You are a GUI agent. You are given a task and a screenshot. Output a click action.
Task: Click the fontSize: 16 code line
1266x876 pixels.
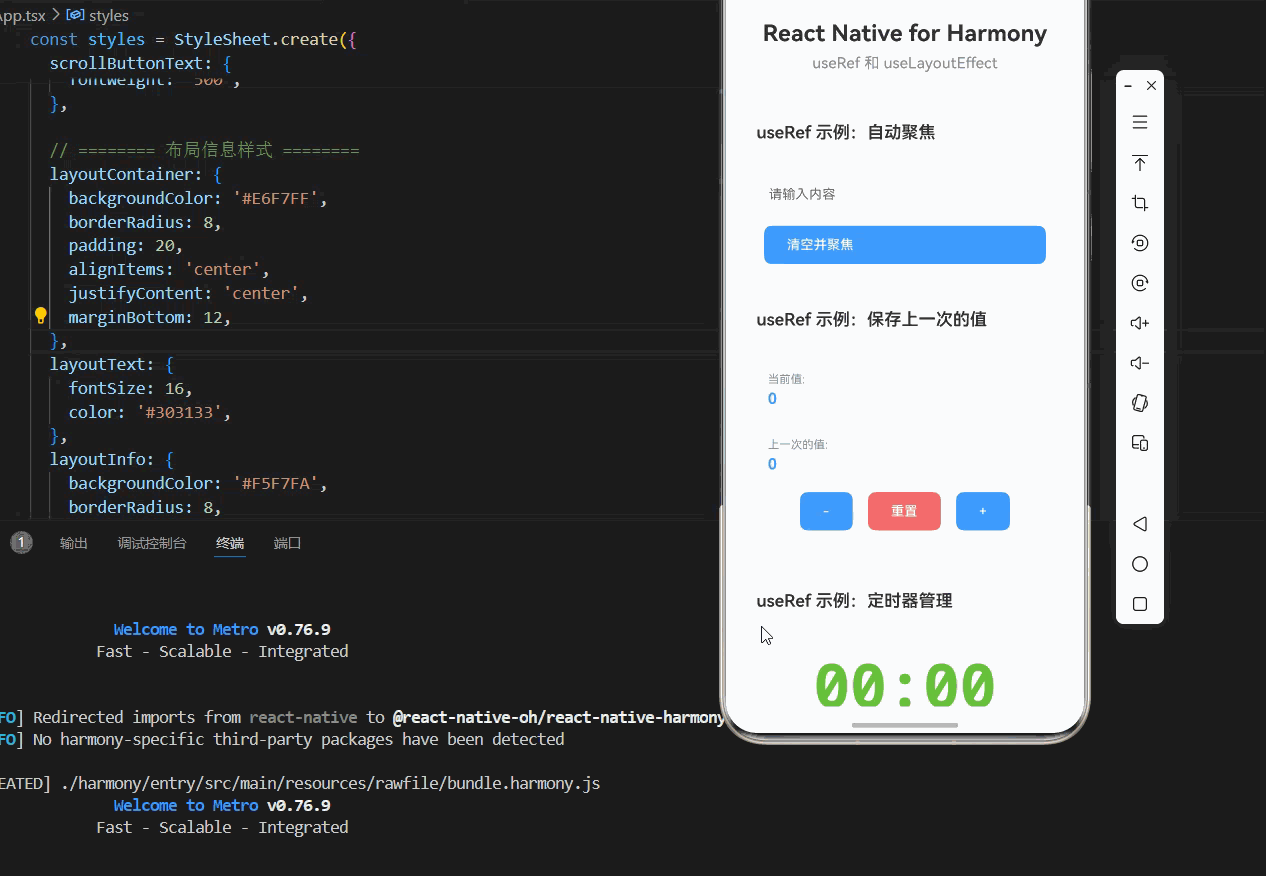131,388
